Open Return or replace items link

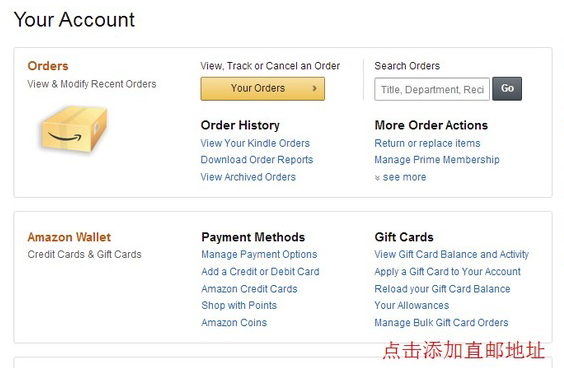pos(427,143)
